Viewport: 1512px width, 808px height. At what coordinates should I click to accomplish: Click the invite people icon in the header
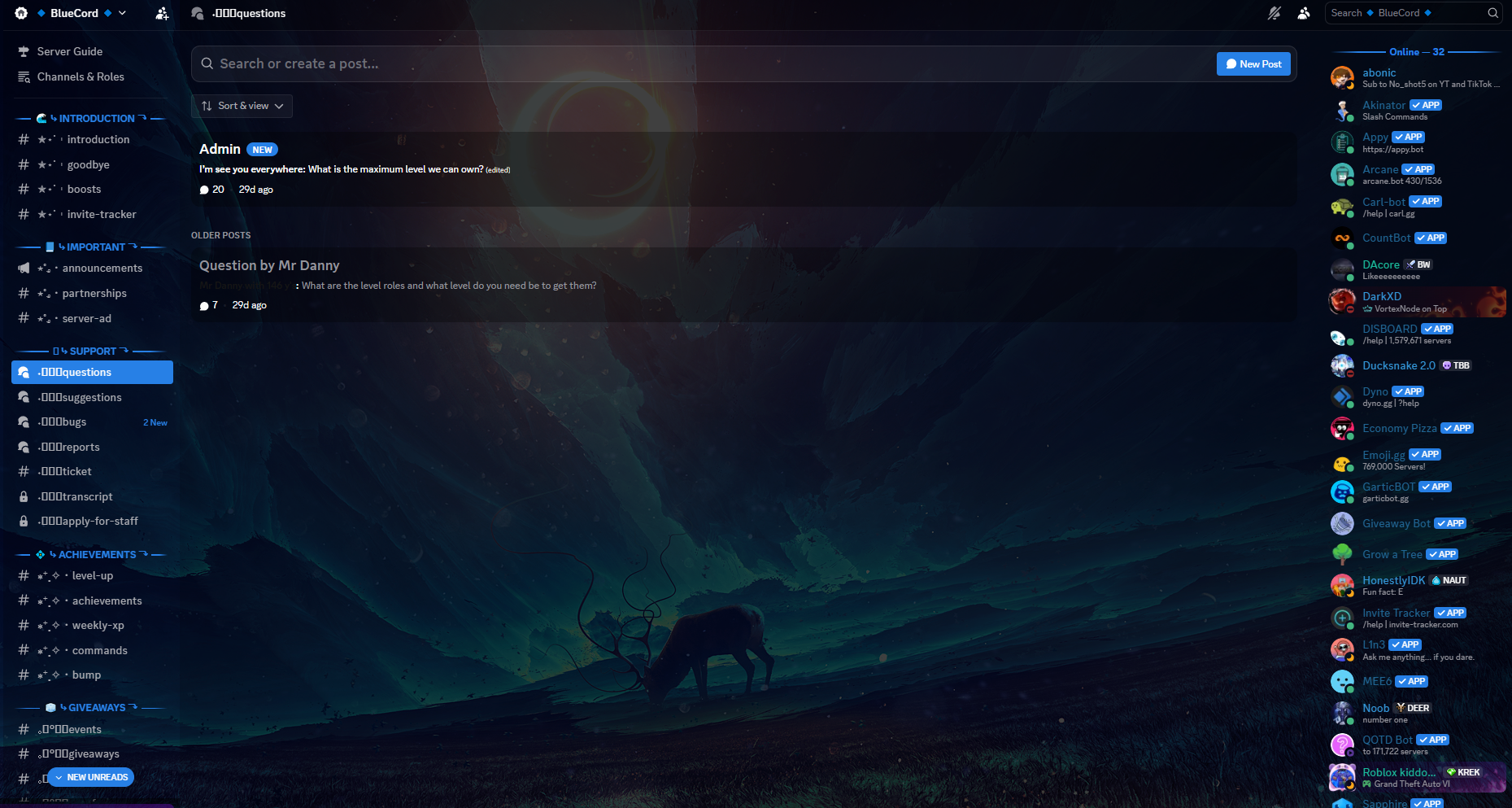[162, 14]
